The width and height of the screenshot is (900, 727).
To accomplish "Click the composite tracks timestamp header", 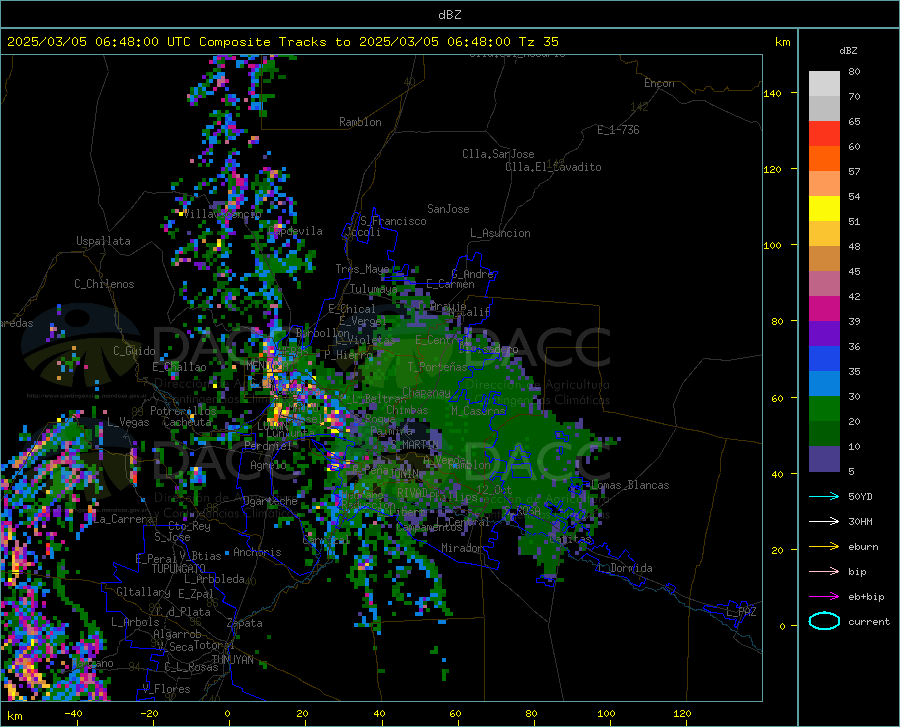I will (x=282, y=42).
